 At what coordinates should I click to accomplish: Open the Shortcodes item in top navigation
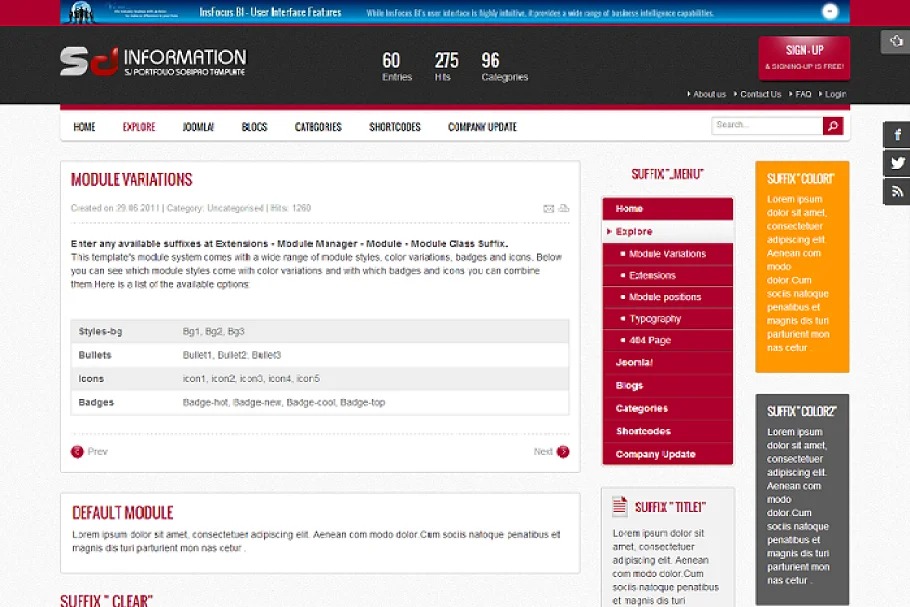pyautogui.click(x=394, y=127)
